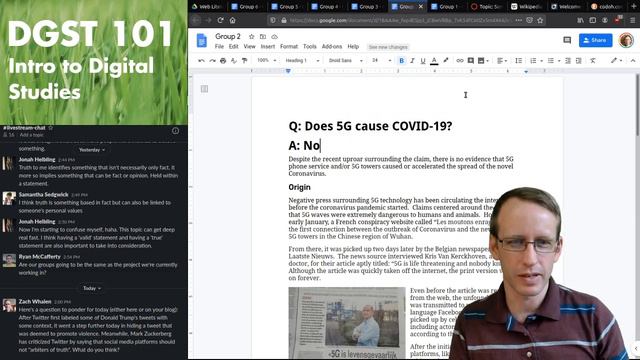Open the font size dropdown
Screen dimensions: 640x360
pos(381,60)
